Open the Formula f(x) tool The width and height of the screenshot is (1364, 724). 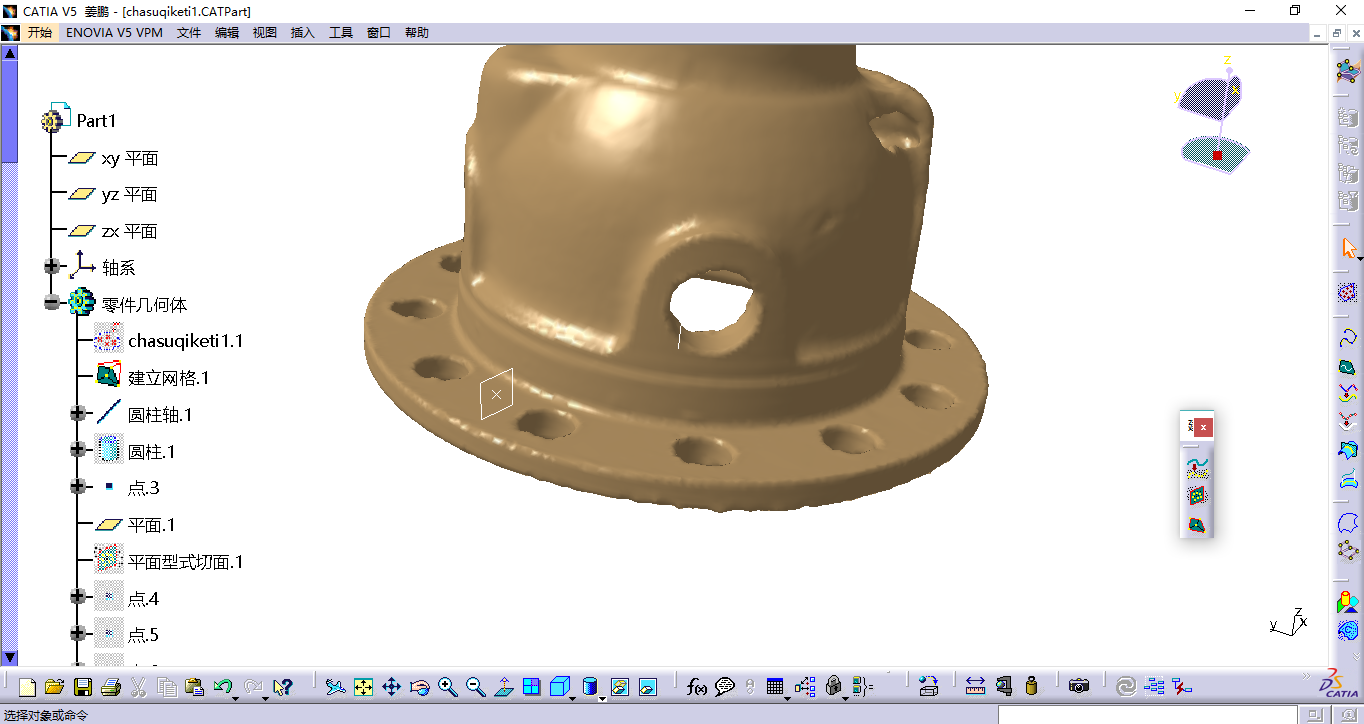[697, 687]
